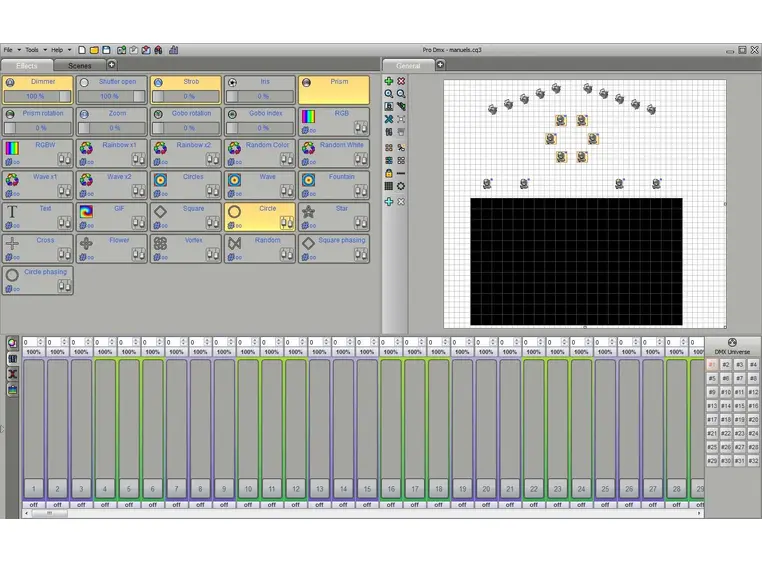
Task: Open the Help dropdown menu
Action: pyautogui.click(x=59, y=50)
